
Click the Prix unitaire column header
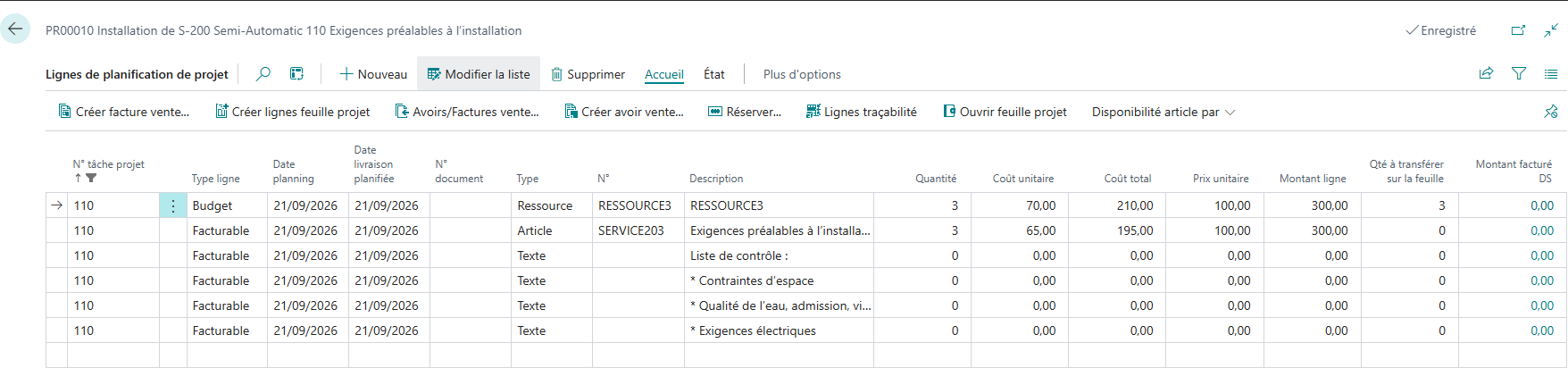[1221, 179]
